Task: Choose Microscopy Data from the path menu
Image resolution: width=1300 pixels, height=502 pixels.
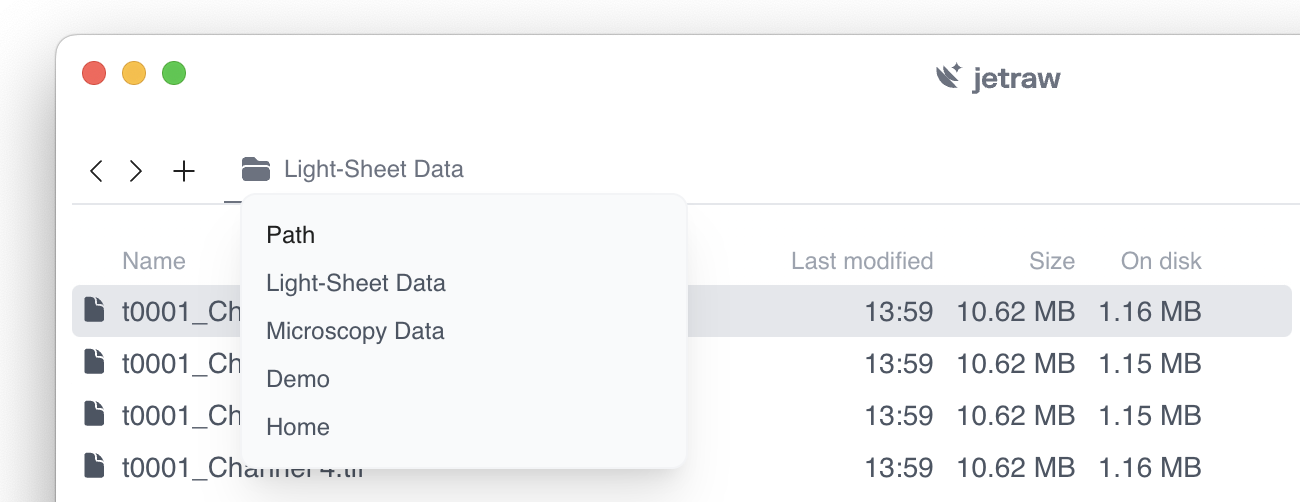Action: tap(355, 331)
